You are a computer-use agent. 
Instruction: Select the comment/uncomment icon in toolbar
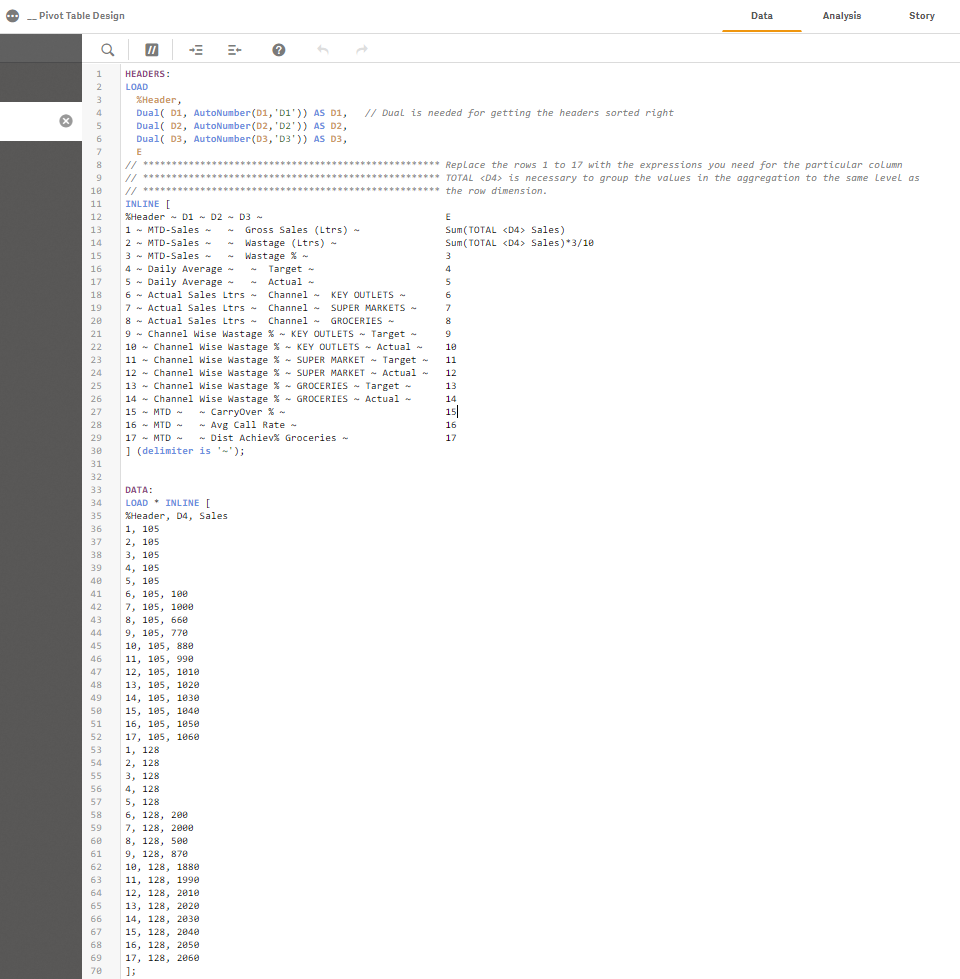coord(151,49)
